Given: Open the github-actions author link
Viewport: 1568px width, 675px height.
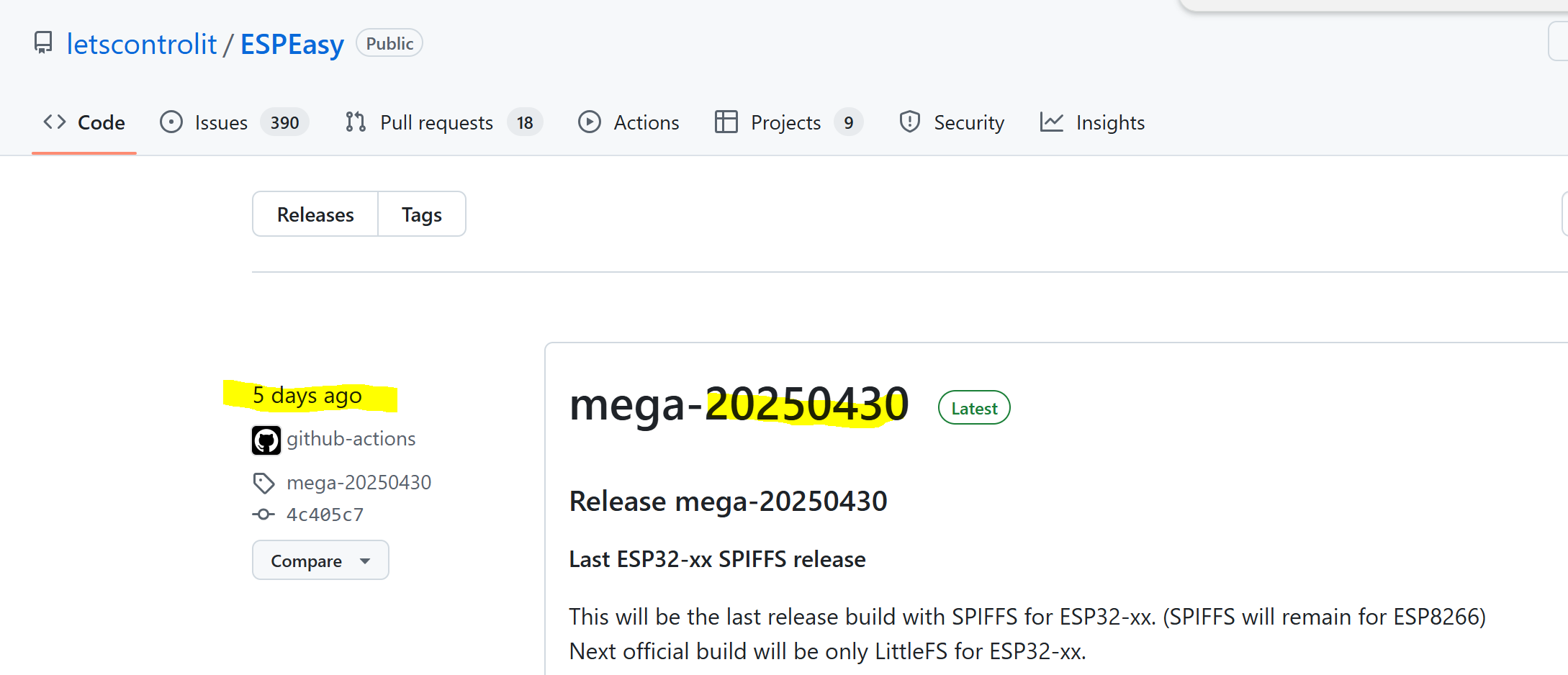Looking at the screenshot, I should click(351, 439).
